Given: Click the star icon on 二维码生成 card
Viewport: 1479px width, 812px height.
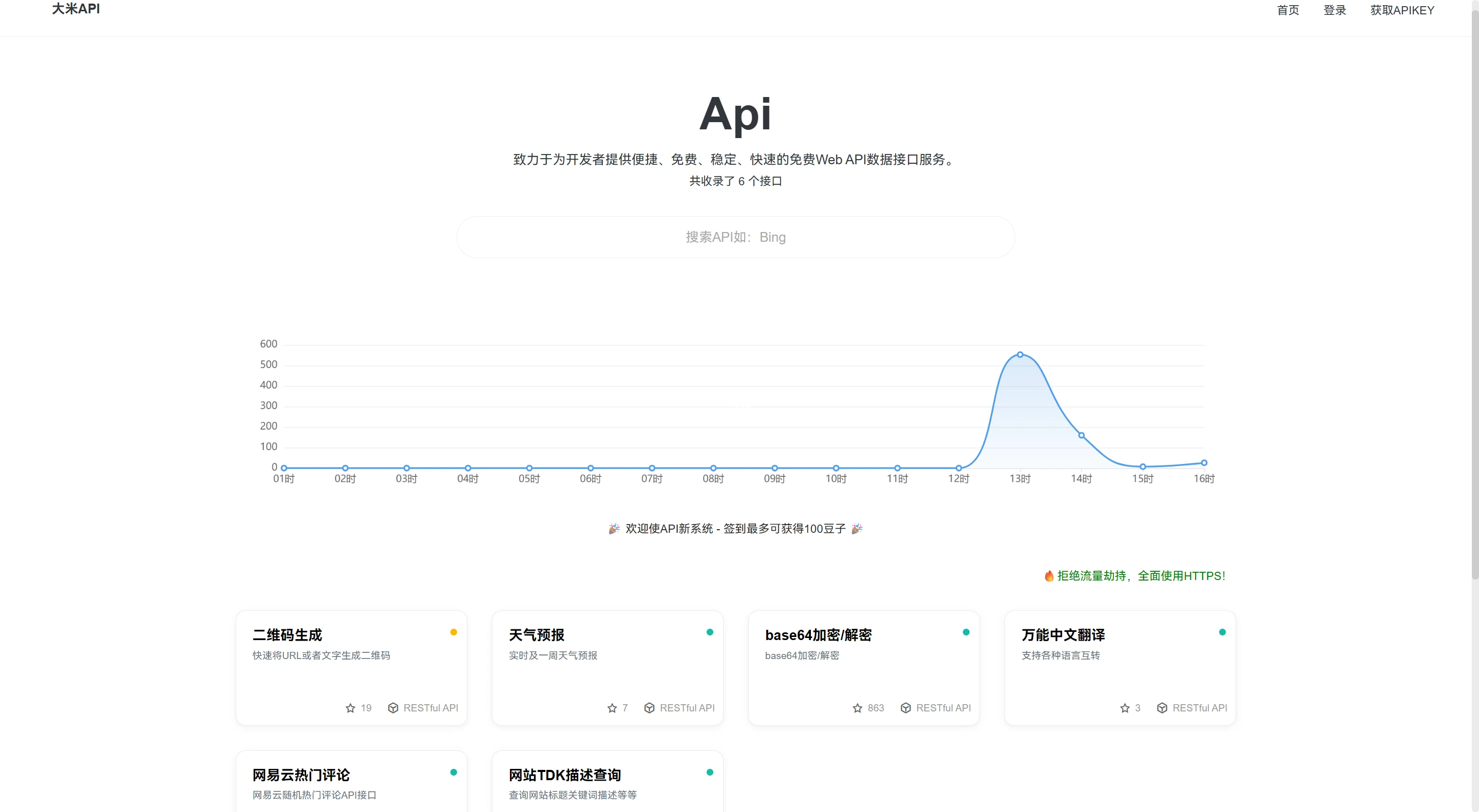Looking at the screenshot, I should (x=350, y=708).
